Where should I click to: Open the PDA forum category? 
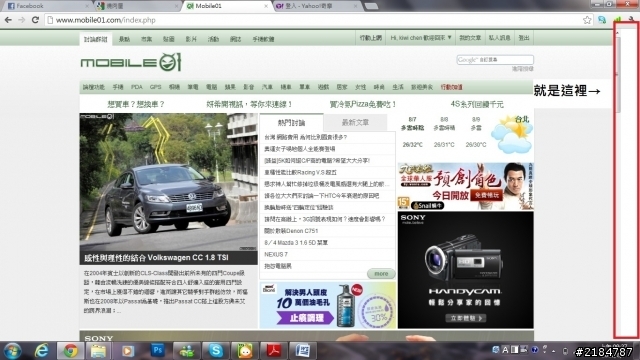137,87
